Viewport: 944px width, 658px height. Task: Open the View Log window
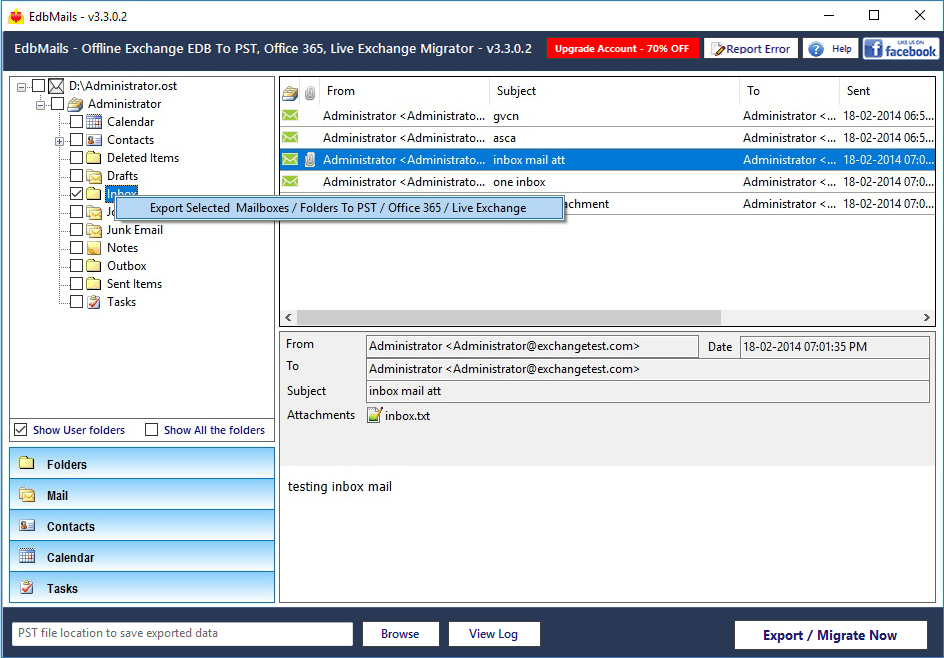[x=494, y=634]
